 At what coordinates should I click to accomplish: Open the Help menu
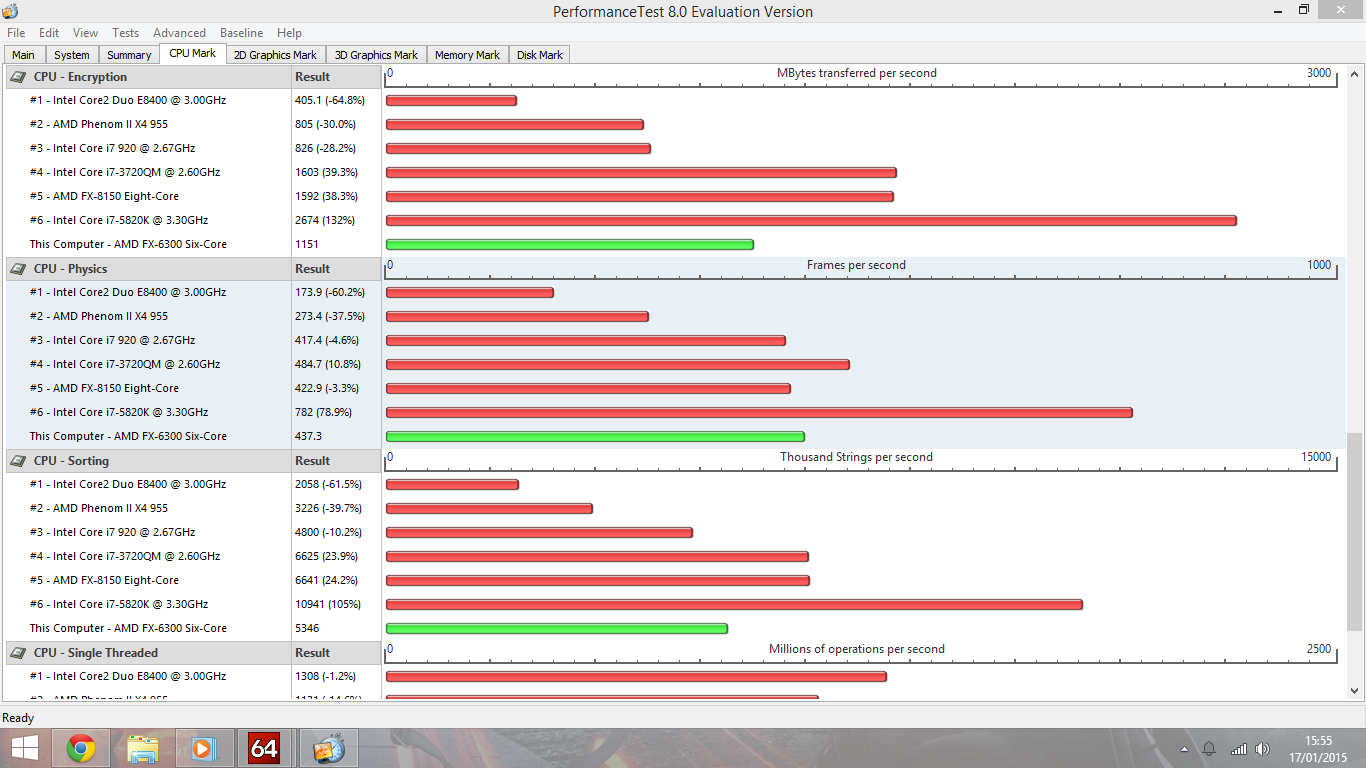tap(289, 33)
